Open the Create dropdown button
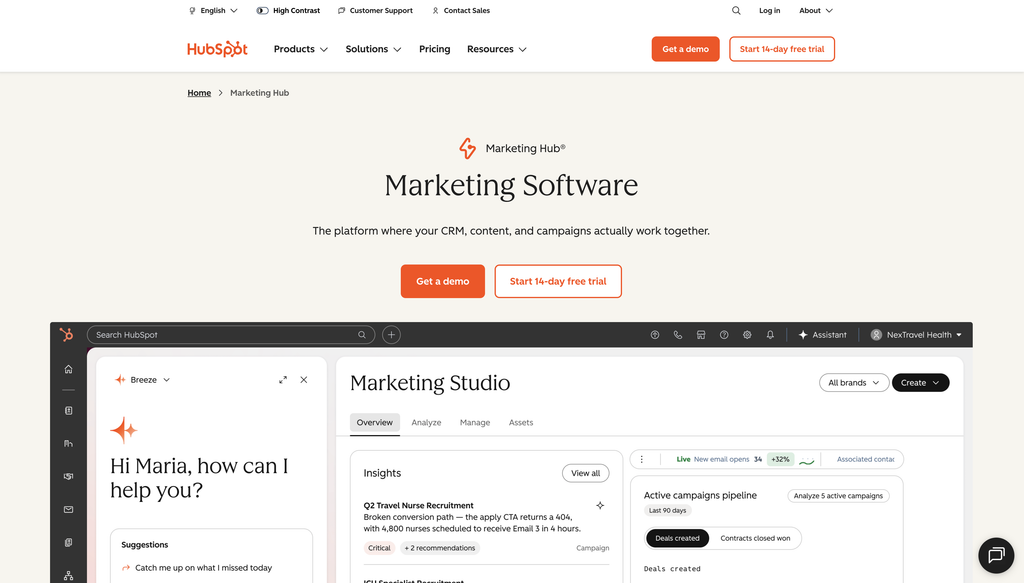 point(920,383)
